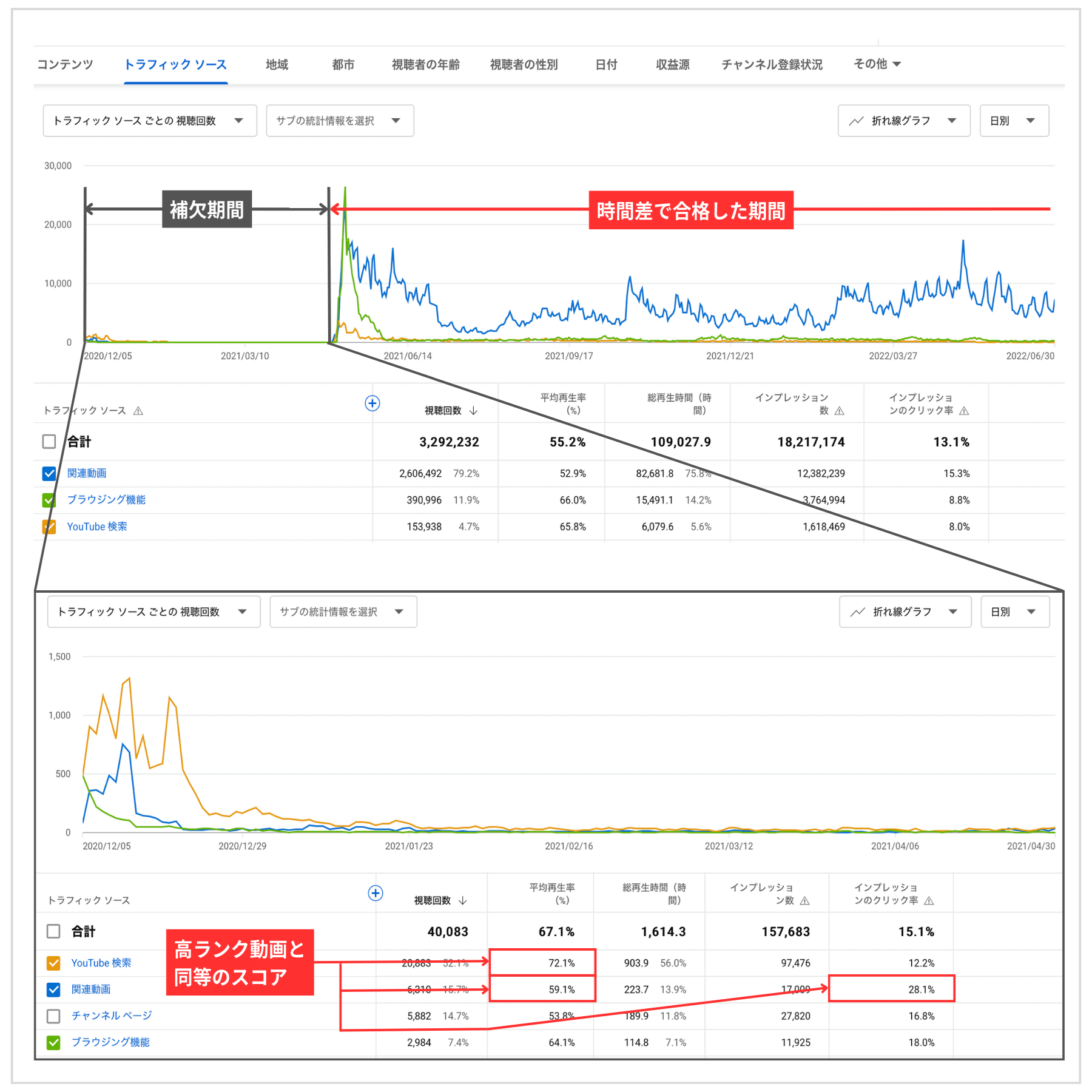The image size is (1092, 1092).
Task: Click the line chart icon in upper 折れ線グラフ selector
Action: coord(856,121)
